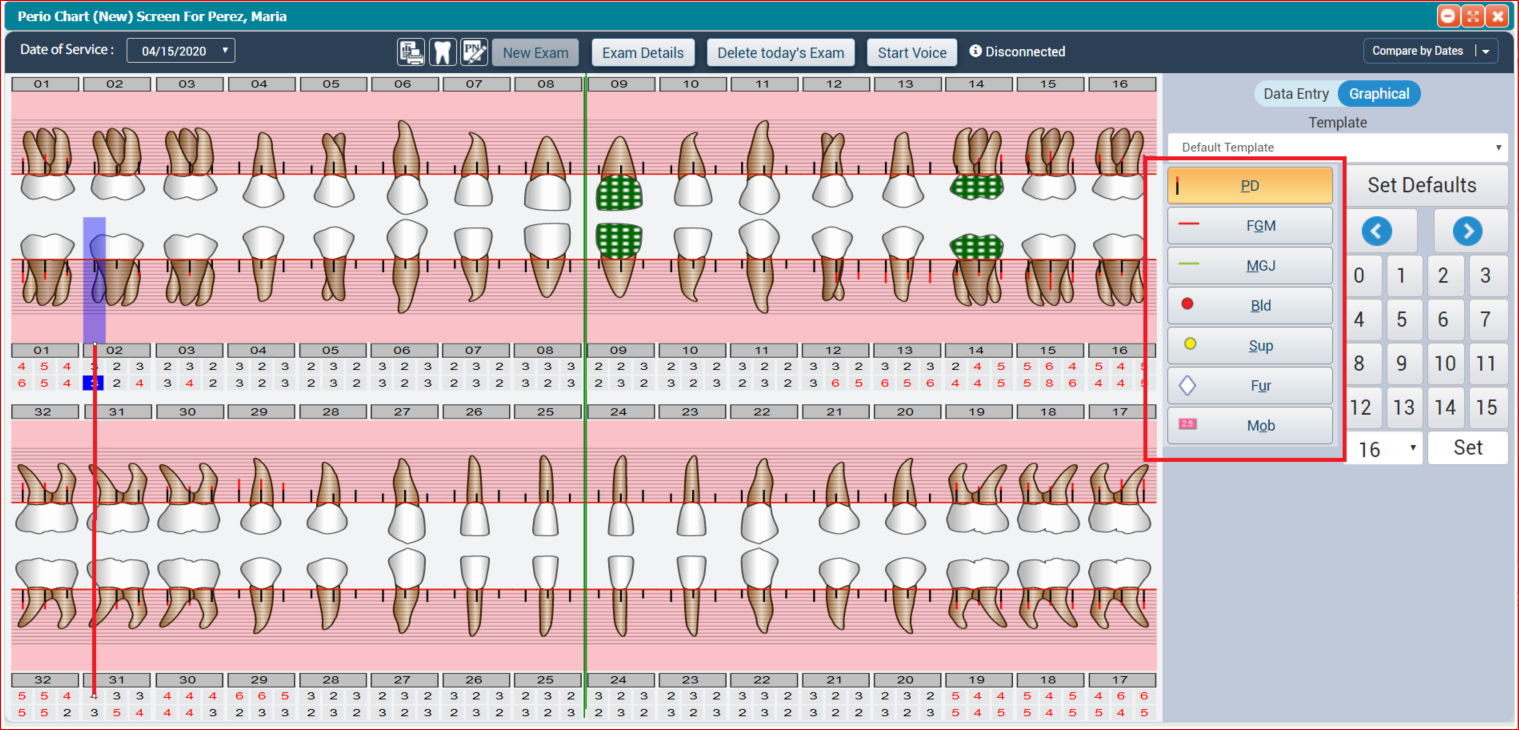The height and width of the screenshot is (730, 1519).
Task: Click the Disconnected status text
Action: coord(1025,52)
